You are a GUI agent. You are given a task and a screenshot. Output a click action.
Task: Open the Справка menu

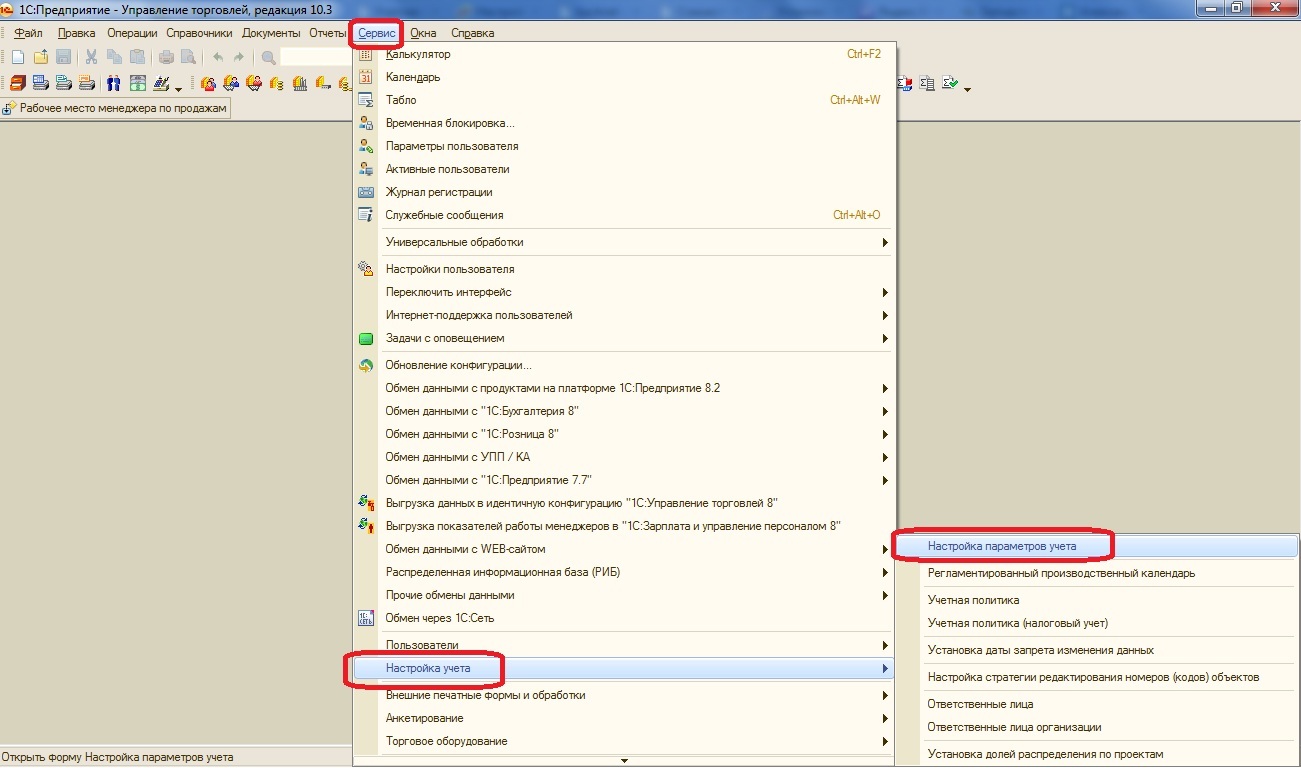(x=473, y=33)
